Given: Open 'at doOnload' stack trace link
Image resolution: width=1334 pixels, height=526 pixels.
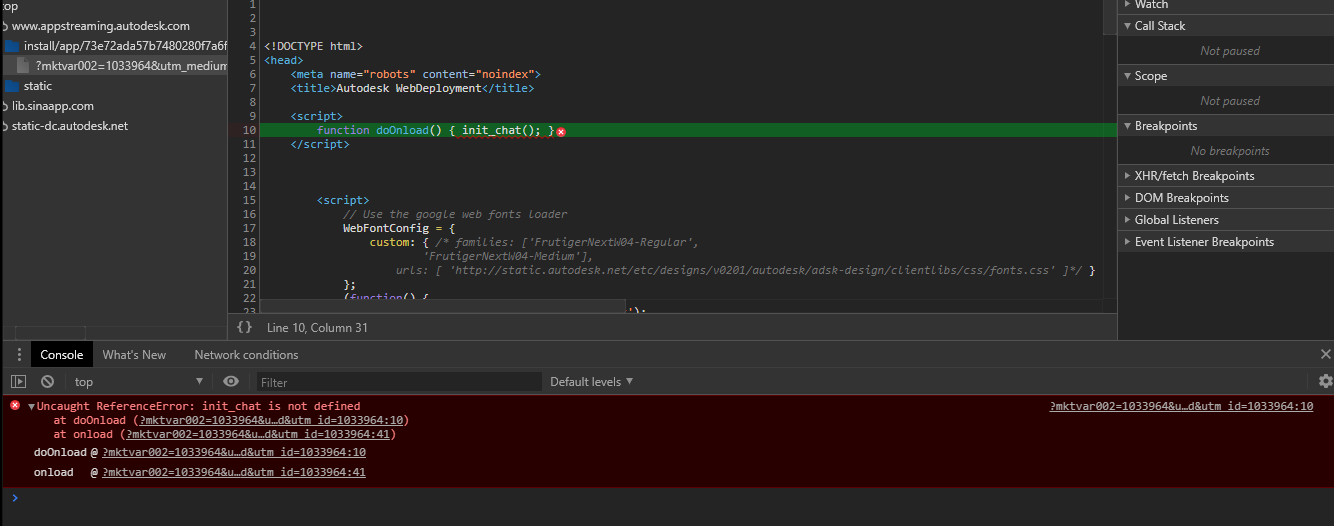Looking at the screenshot, I should (x=271, y=420).
